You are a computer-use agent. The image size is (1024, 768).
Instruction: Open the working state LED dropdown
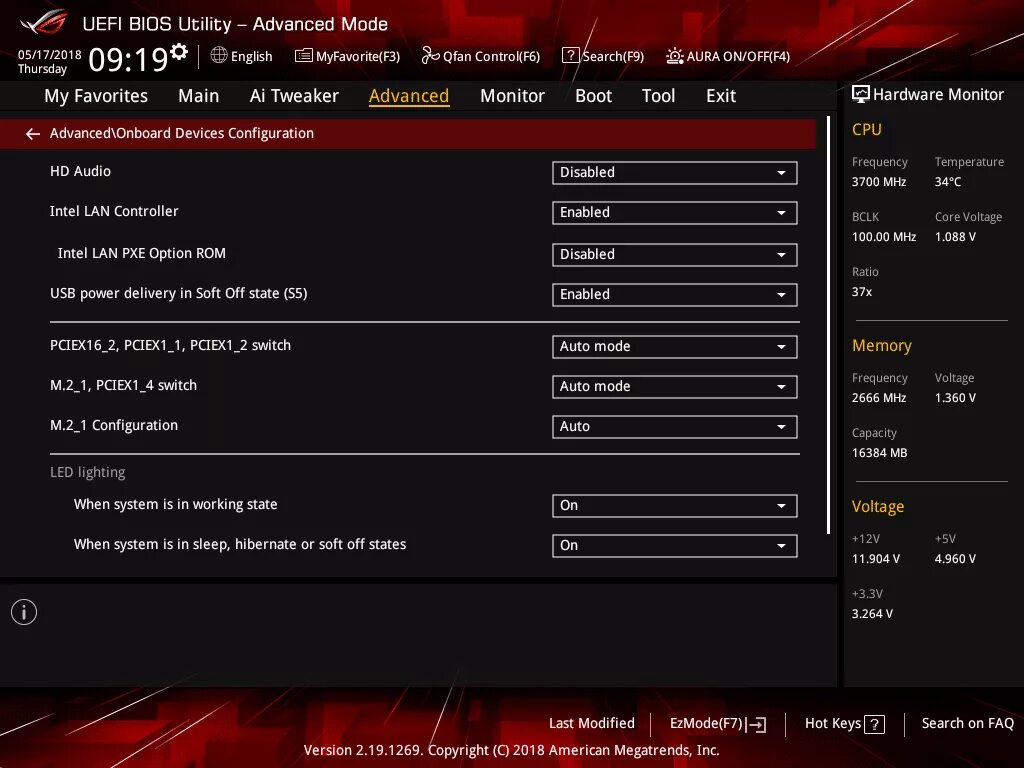675,505
